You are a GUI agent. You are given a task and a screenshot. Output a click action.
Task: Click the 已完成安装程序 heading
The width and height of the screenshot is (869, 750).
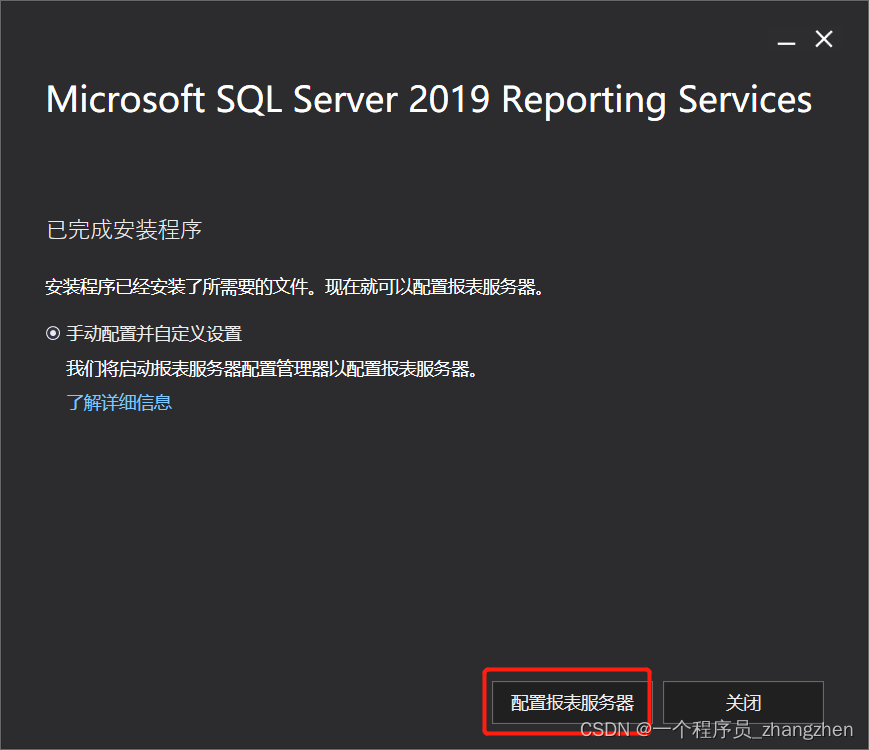click(124, 229)
